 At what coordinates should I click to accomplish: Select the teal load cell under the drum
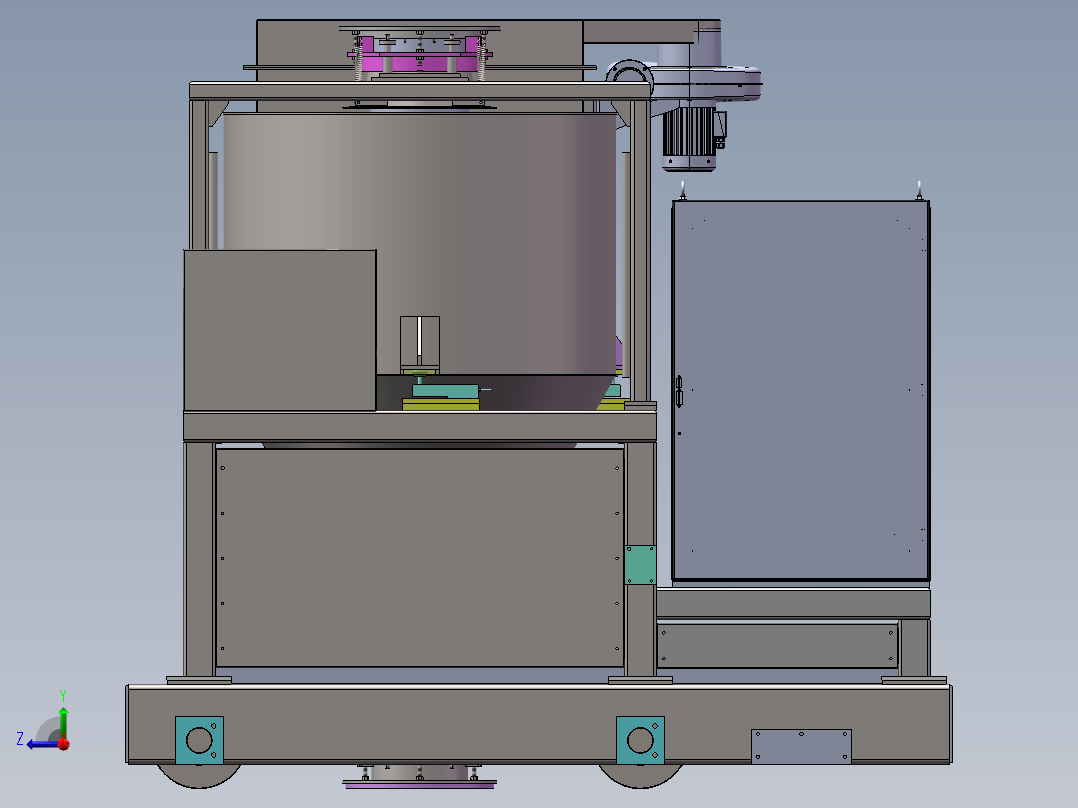(x=446, y=391)
